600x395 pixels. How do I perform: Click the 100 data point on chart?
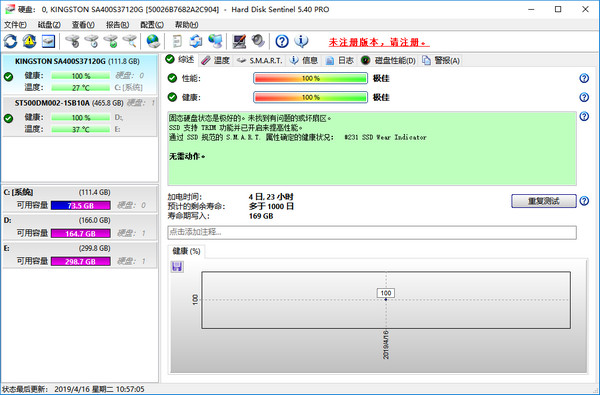point(386,299)
